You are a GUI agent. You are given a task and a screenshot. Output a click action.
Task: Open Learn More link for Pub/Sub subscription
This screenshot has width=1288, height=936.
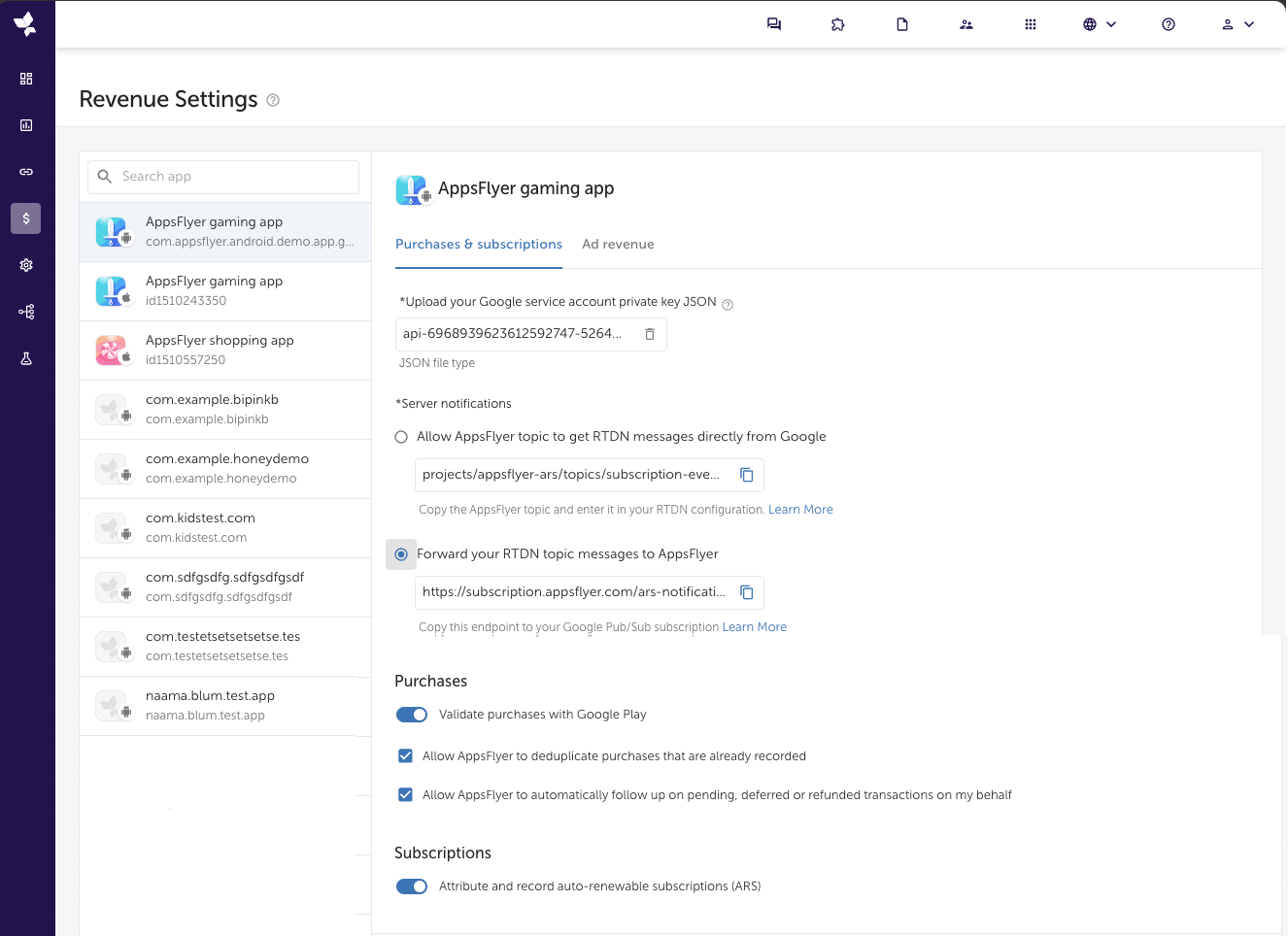click(x=755, y=627)
